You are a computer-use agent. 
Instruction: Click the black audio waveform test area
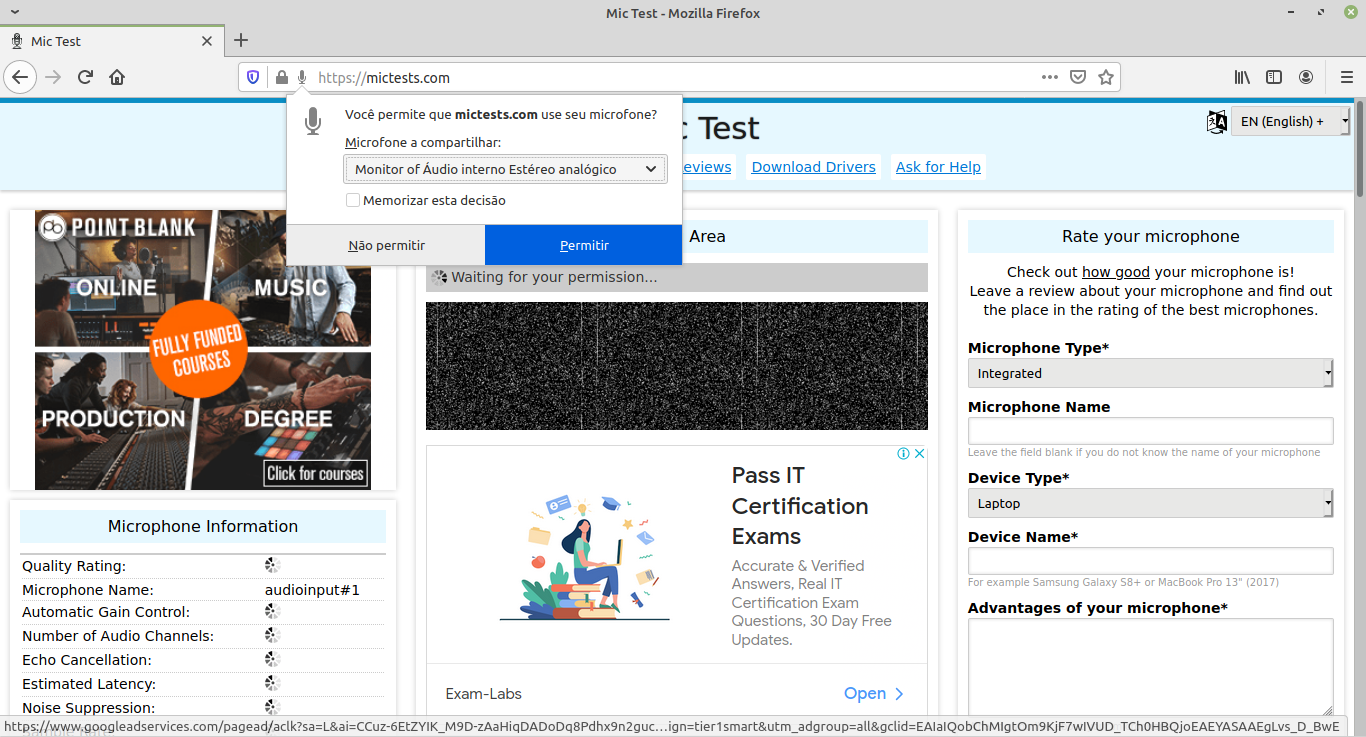pyautogui.click(x=677, y=366)
